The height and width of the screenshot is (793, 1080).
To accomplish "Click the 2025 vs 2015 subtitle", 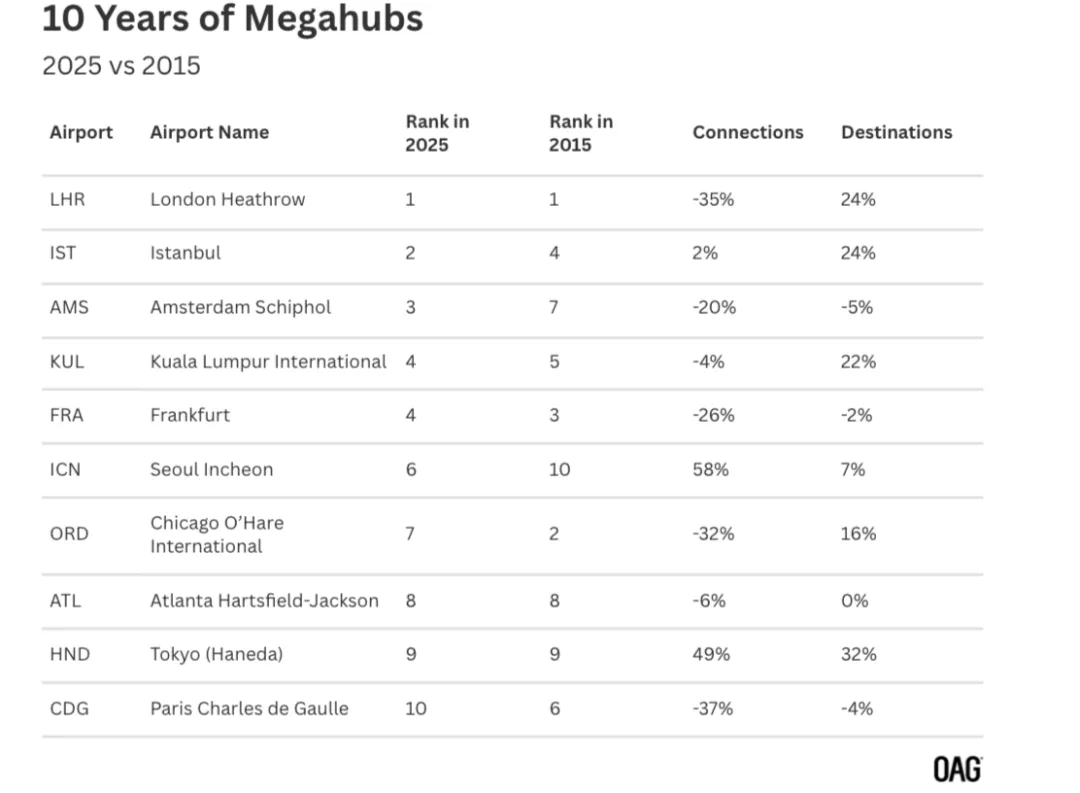I will (121, 66).
